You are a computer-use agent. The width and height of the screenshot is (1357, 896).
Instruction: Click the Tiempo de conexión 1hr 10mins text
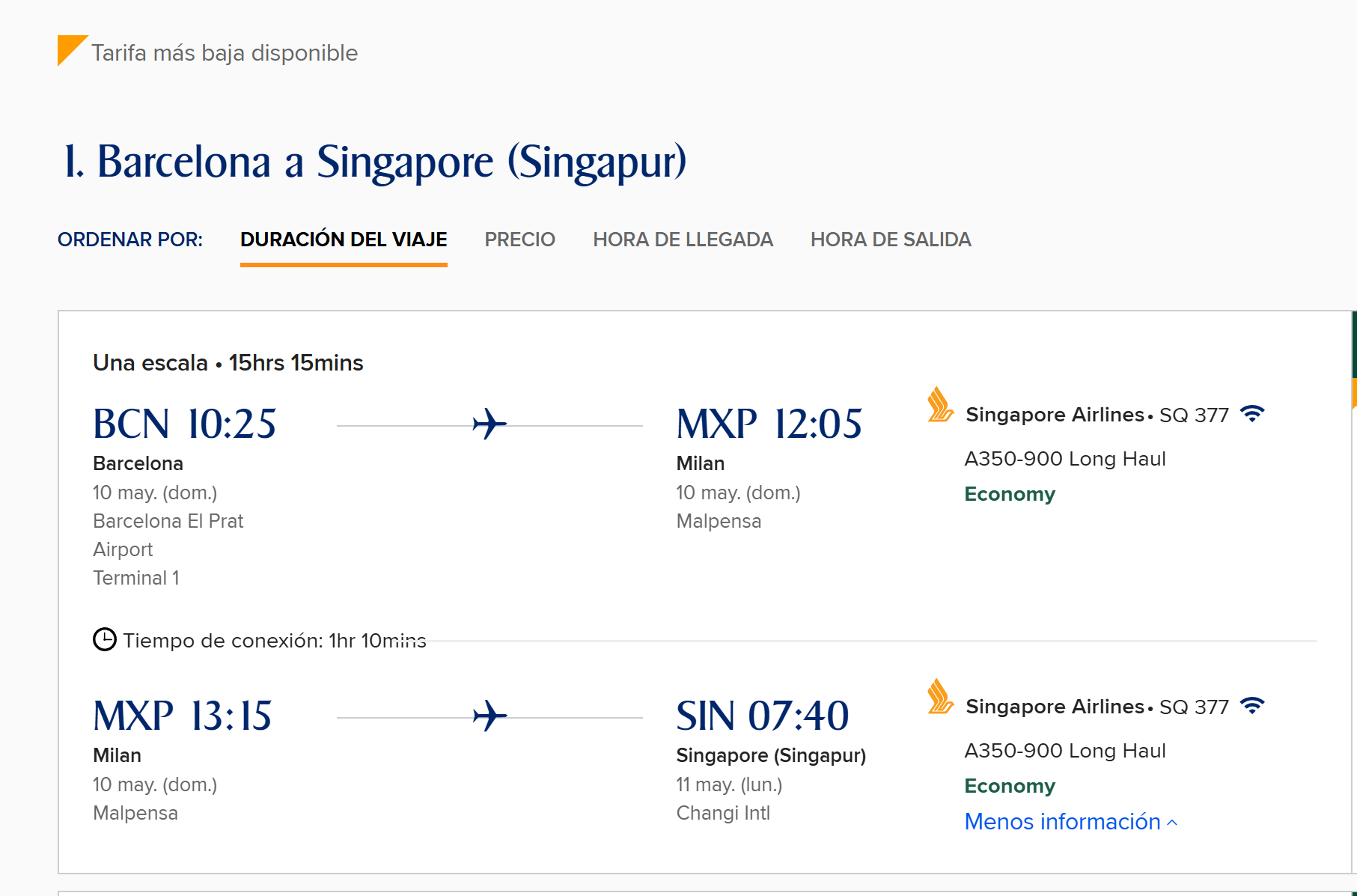pos(275,641)
